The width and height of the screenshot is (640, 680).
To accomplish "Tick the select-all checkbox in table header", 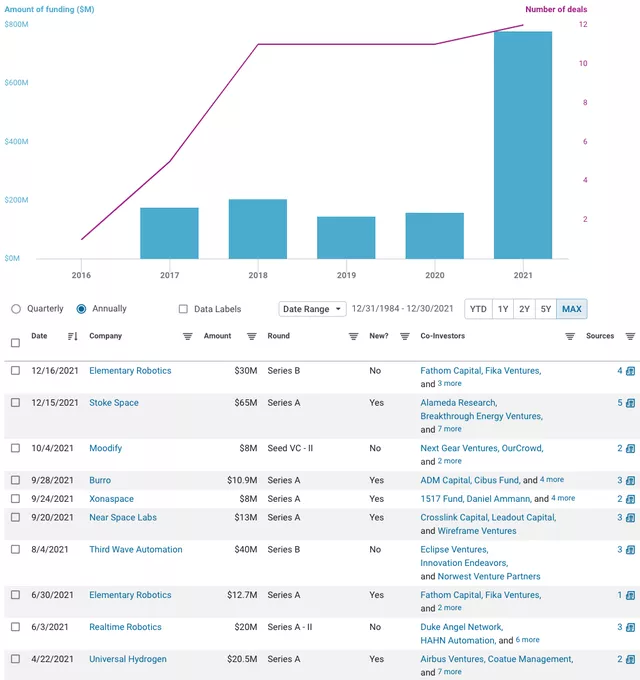I will click(16, 343).
